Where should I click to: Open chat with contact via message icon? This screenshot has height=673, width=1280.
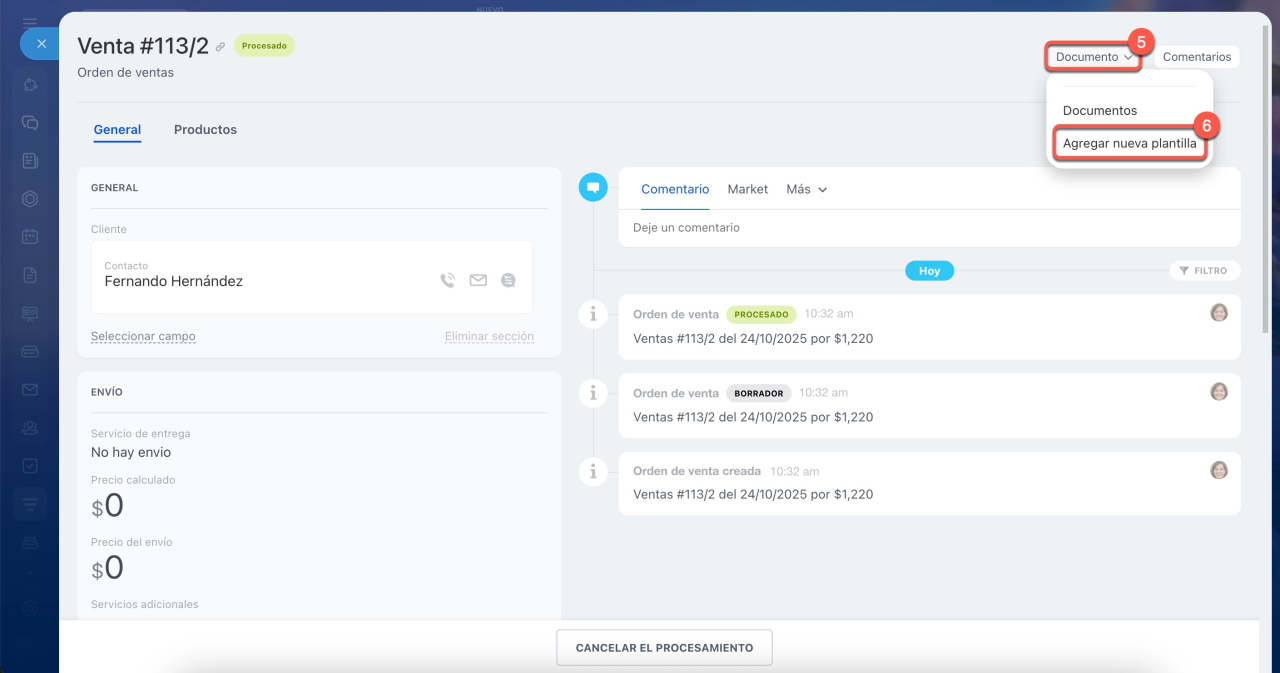click(508, 281)
